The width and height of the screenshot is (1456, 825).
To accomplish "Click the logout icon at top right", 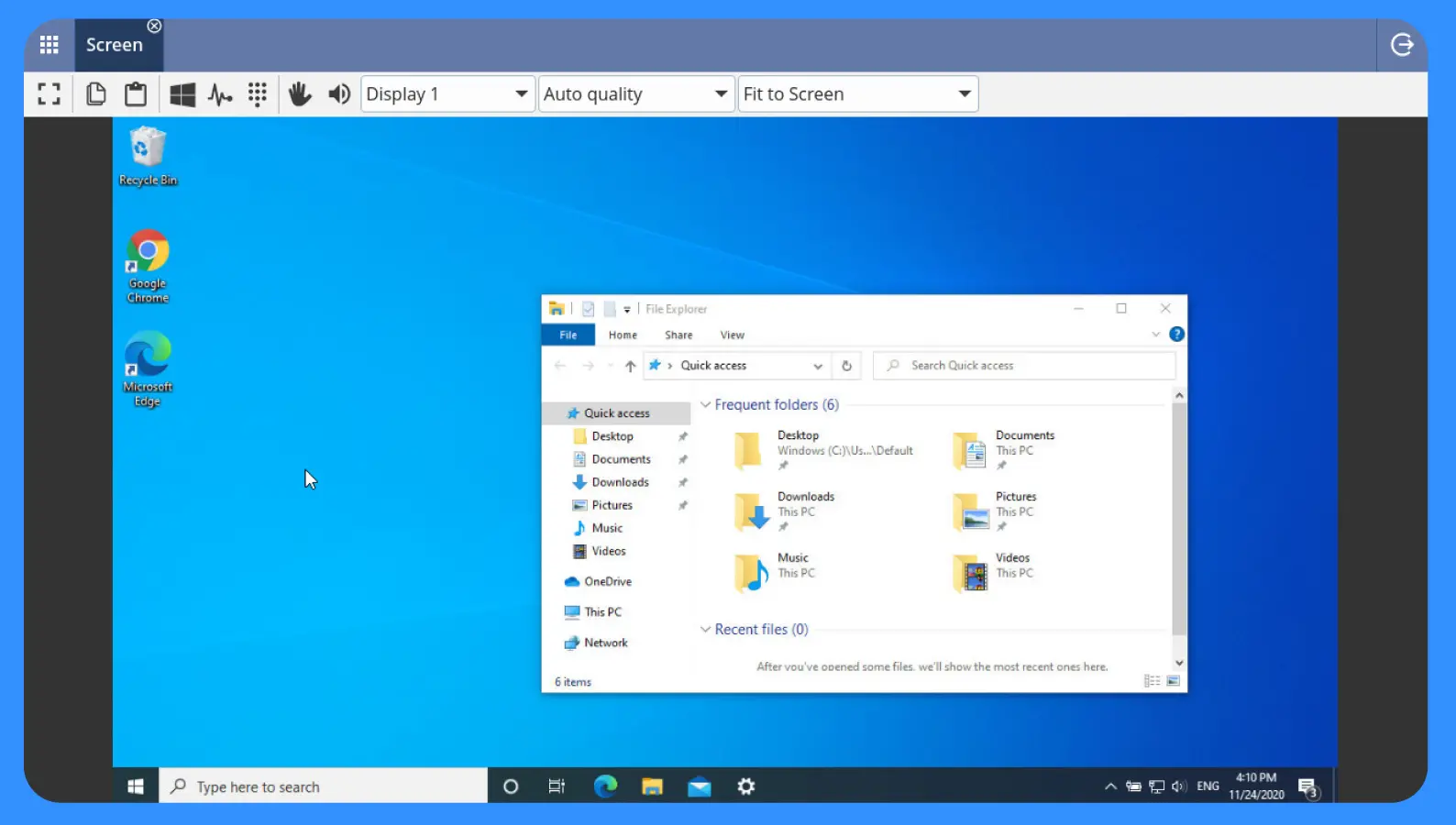I will click(1402, 44).
